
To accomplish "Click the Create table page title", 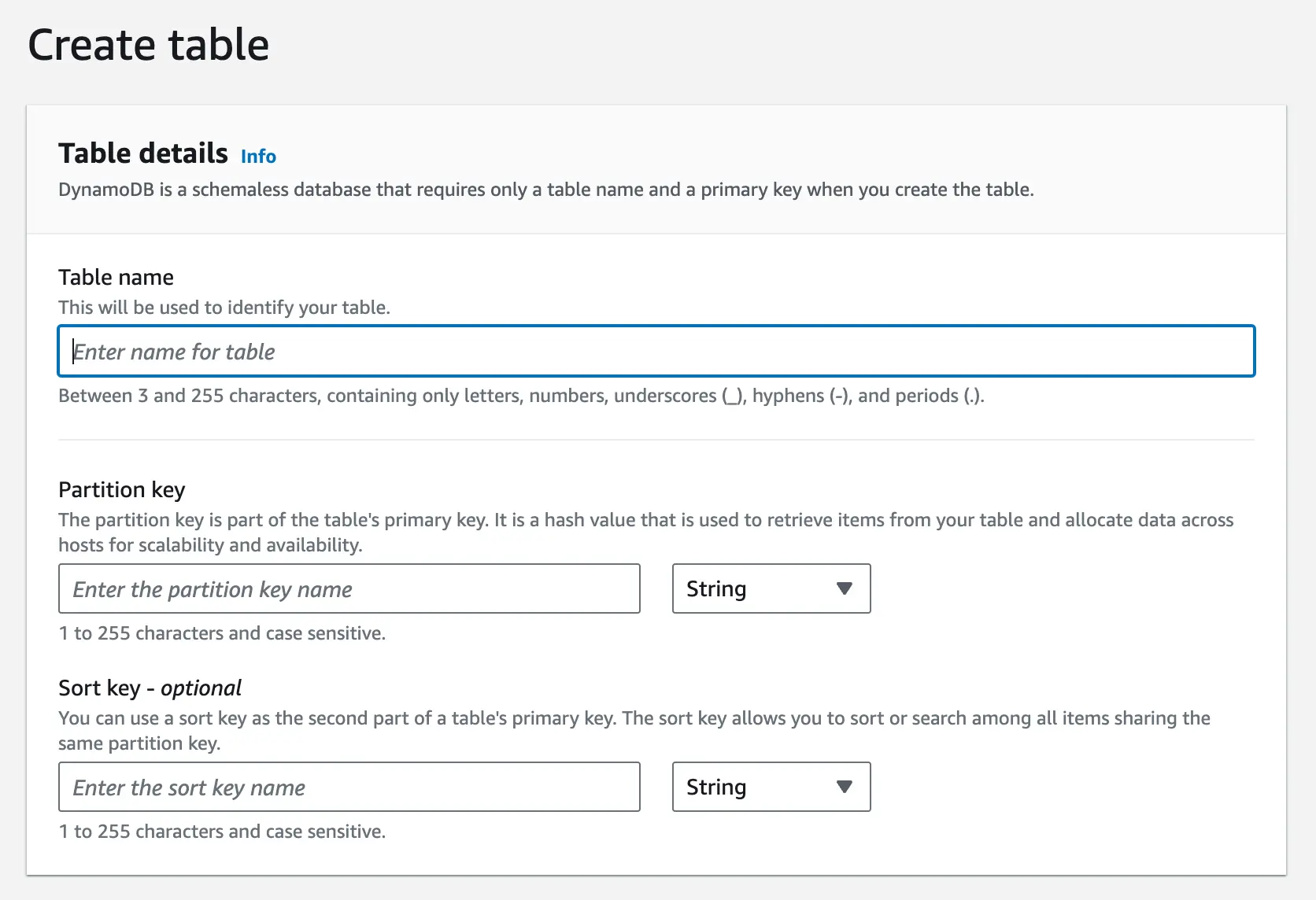I will click(x=149, y=45).
